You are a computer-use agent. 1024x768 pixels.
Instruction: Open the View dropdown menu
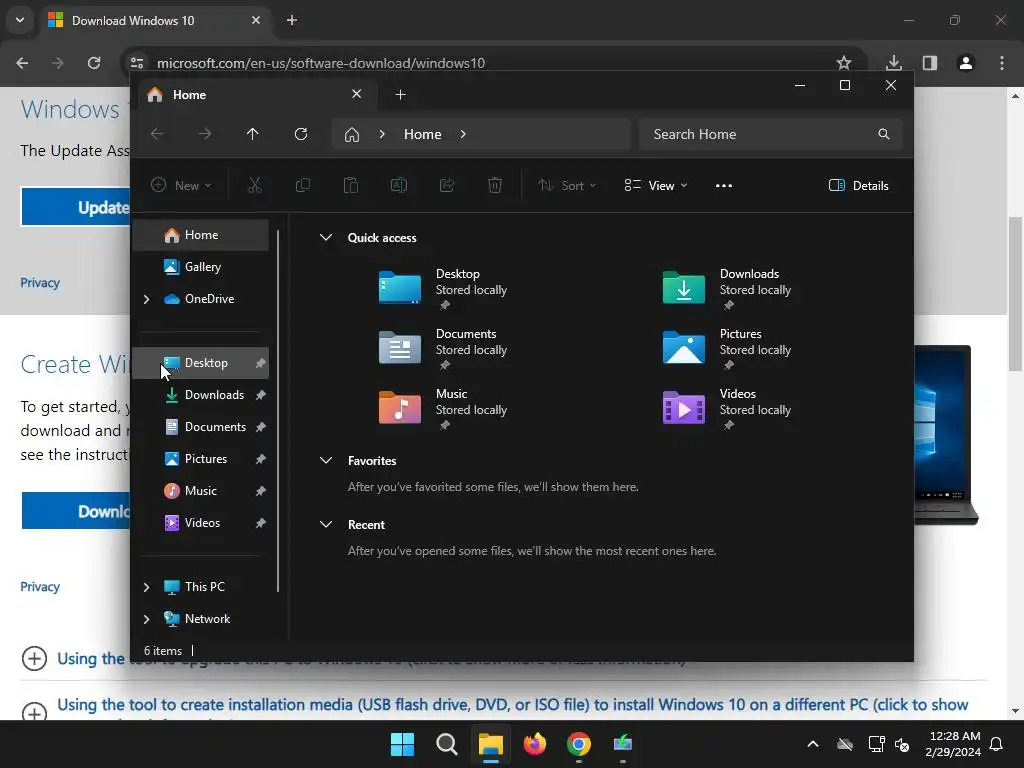pos(656,185)
